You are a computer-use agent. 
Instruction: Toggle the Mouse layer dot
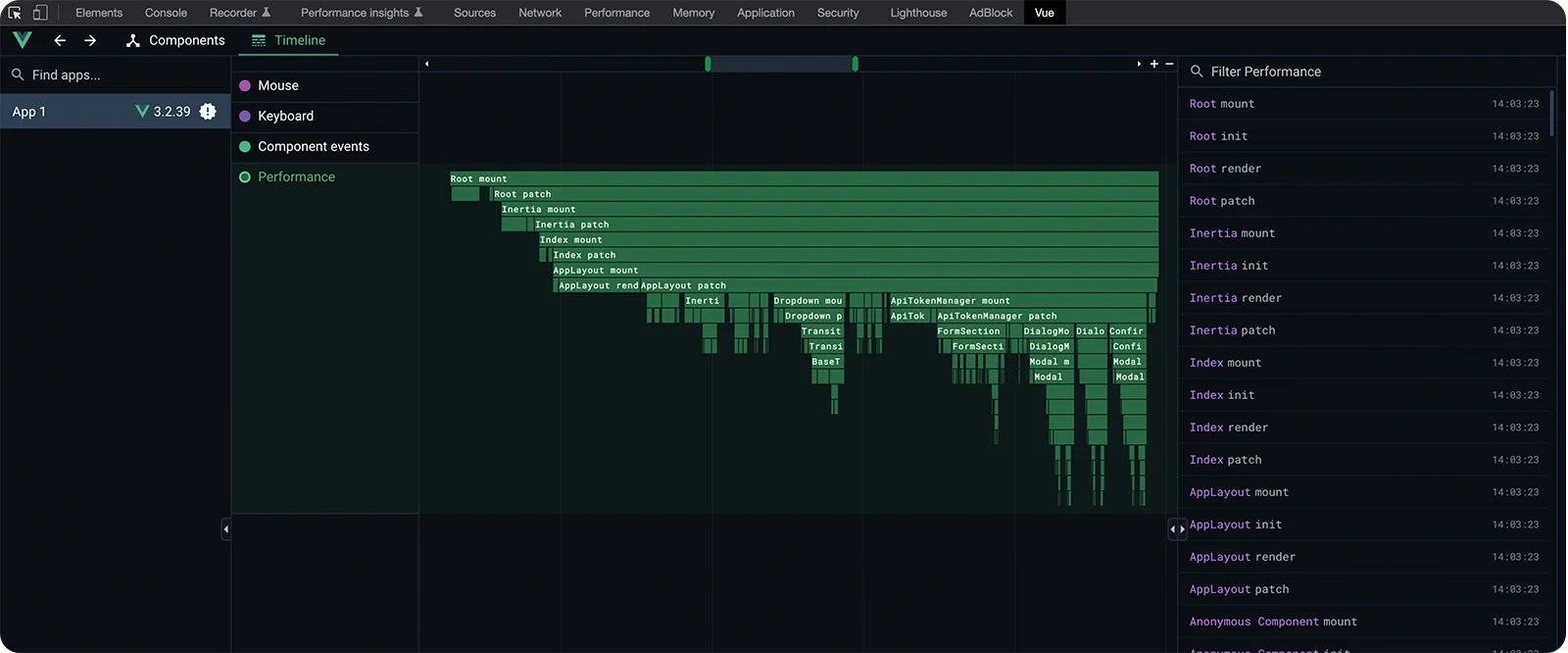tap(245, 85)
